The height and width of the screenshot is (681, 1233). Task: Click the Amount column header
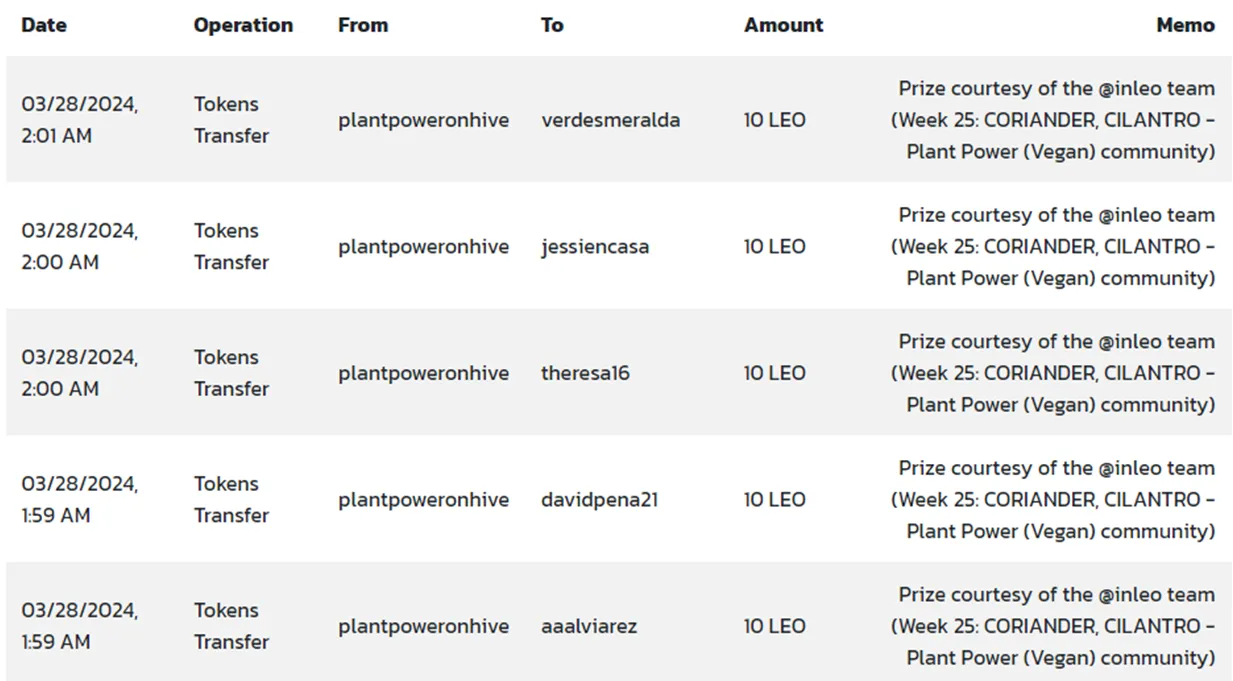click(784, 25)
